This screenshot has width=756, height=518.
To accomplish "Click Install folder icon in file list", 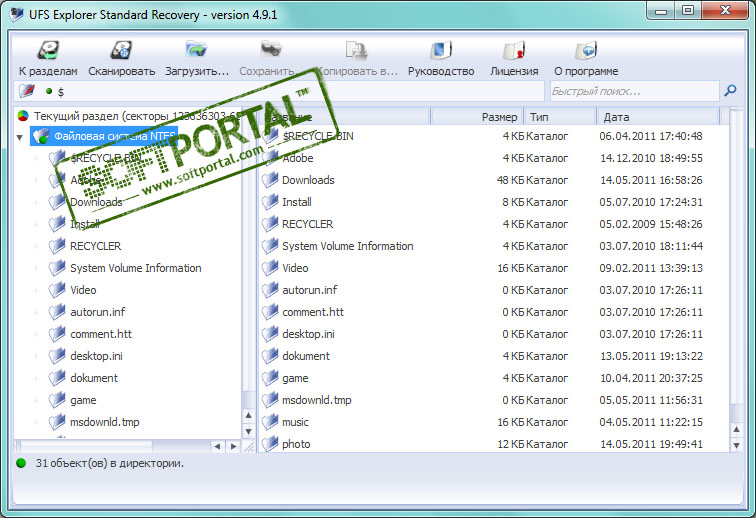I will click(270, 202).
